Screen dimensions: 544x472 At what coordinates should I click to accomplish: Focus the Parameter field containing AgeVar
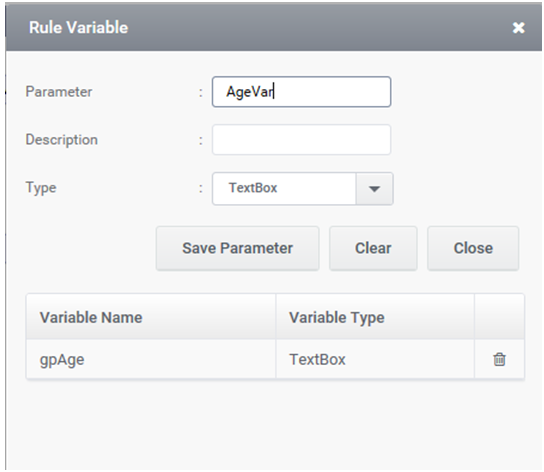pyautogui.click(x=301, y=92)
